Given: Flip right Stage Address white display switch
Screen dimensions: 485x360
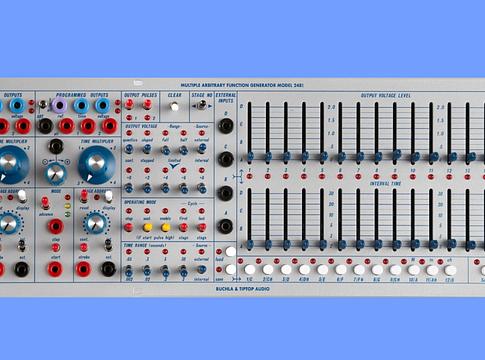Looking at the screenshot, I should pos(108,197).
